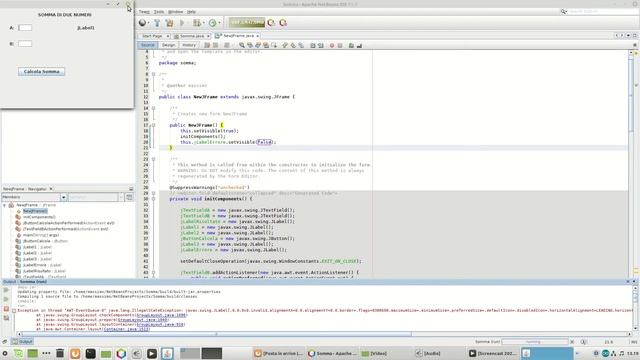
Task: Open the Profile Project dropdown arrow
Action: 219,23
